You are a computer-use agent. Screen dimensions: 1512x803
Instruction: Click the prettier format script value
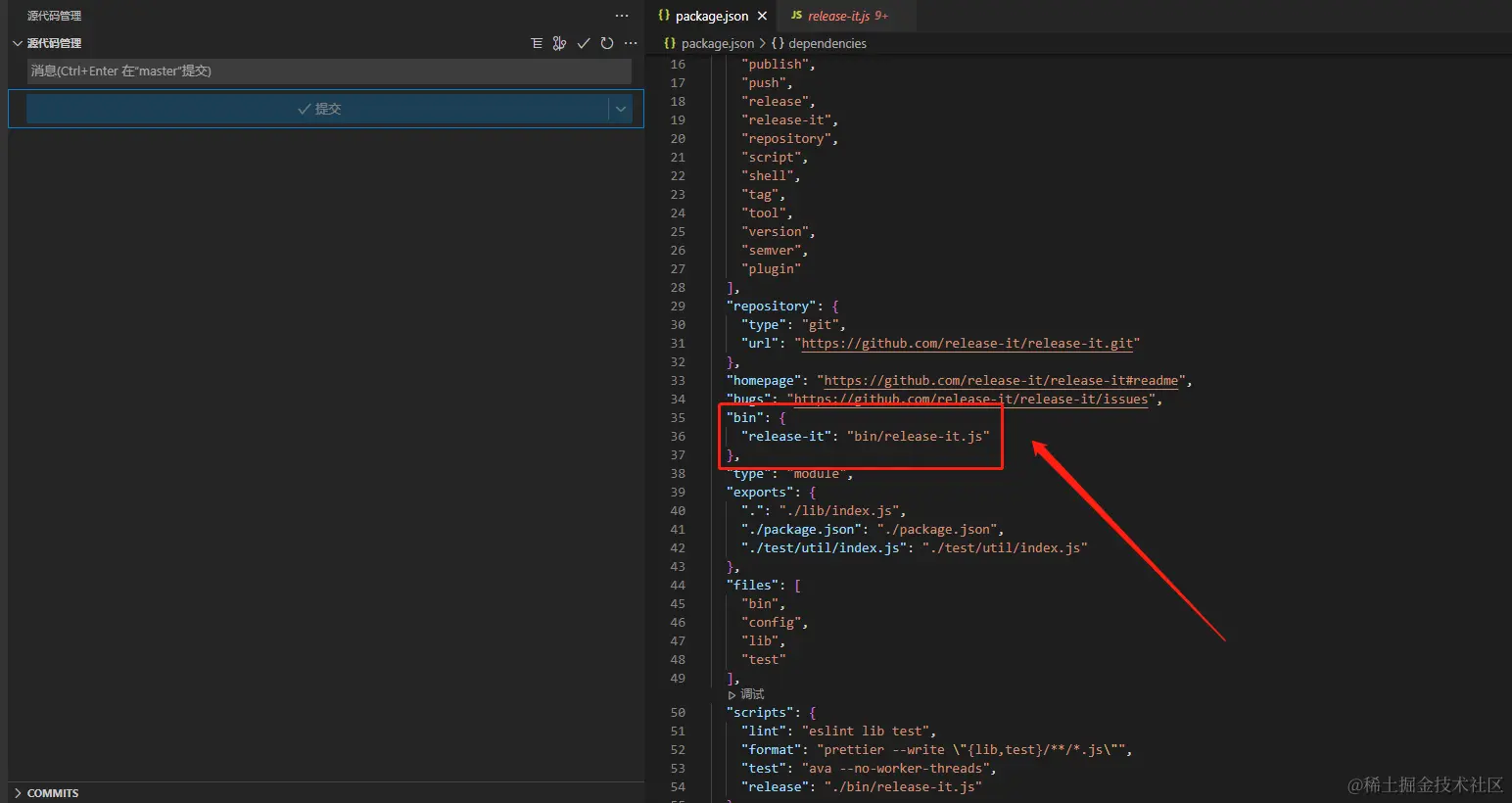(x=970, y=750)
